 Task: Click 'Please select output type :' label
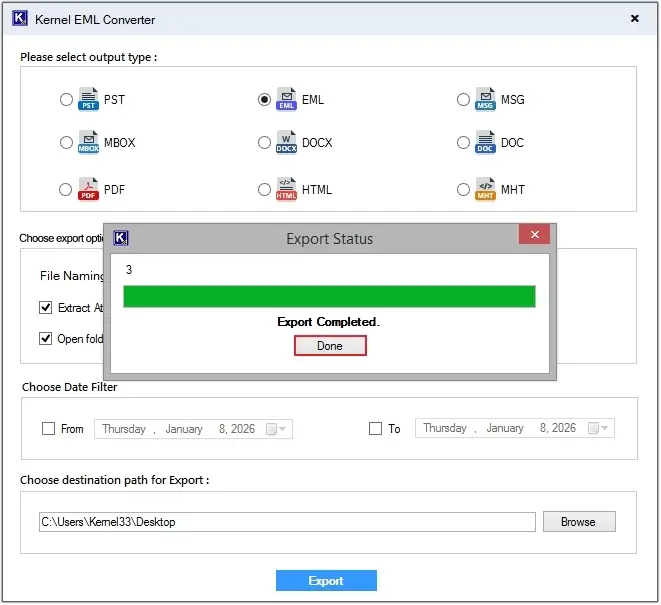(89, 57)
